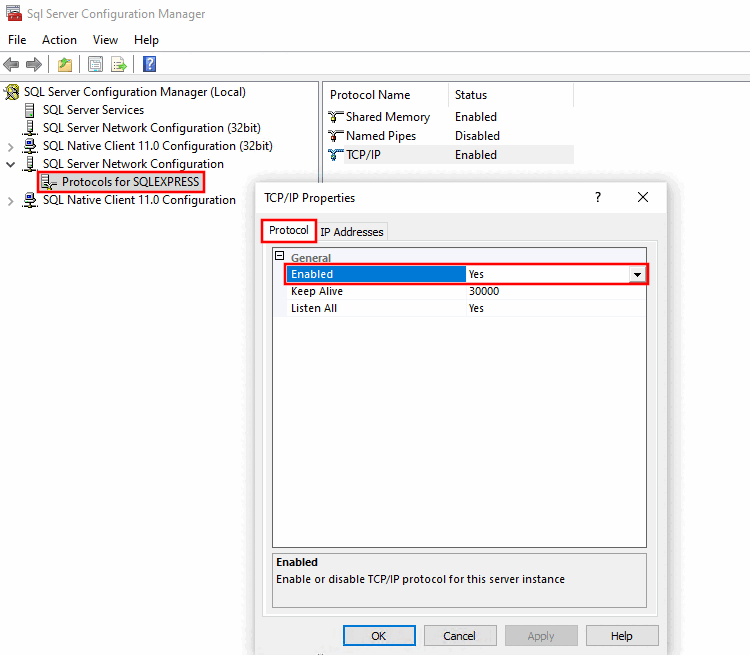Click the Protocols for SQLEXPRESS icon
The width and height of the screenshot is (750, 655).
coord(48,182)
